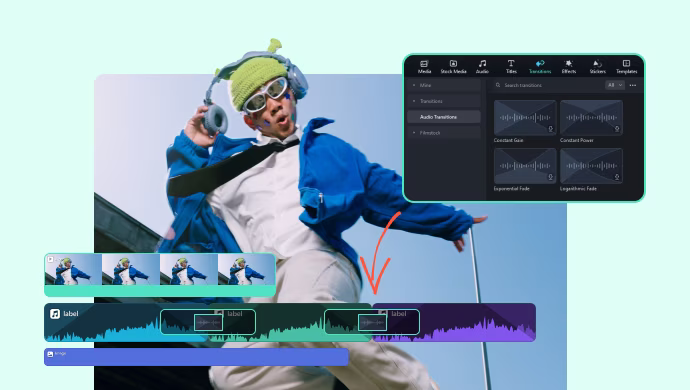Select the Transitions tab
Image resolution: width=690 pixels, height=390 pixels.
pyautogui.click(x=540, y=66)
